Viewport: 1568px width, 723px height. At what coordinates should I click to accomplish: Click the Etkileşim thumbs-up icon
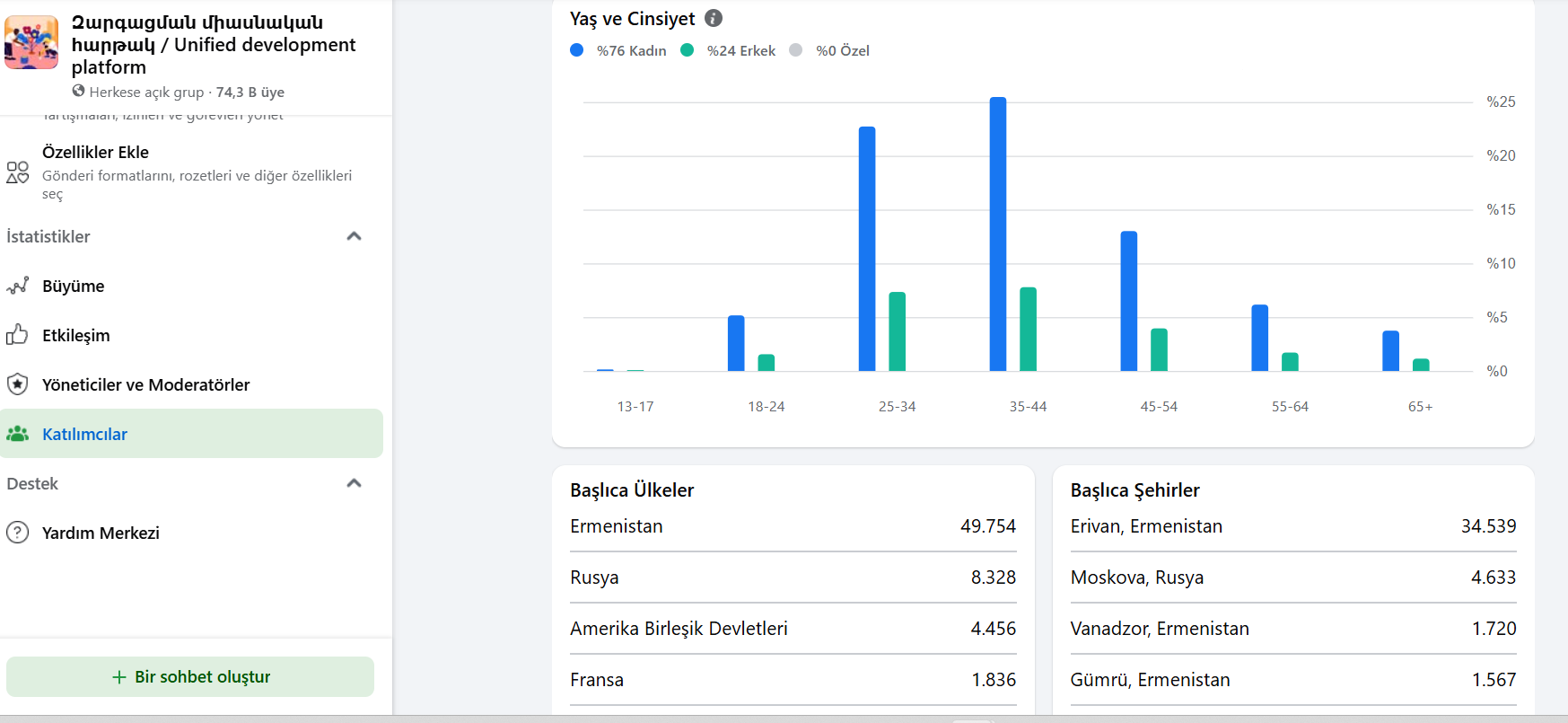coord(17,335)
